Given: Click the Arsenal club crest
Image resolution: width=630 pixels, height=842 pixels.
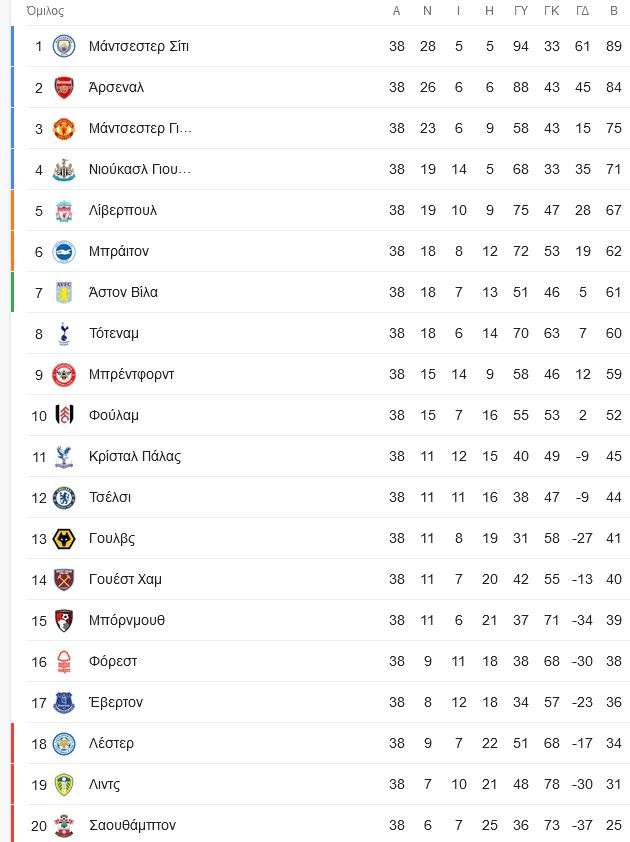Looking at the screenshot, I should 64,87.
